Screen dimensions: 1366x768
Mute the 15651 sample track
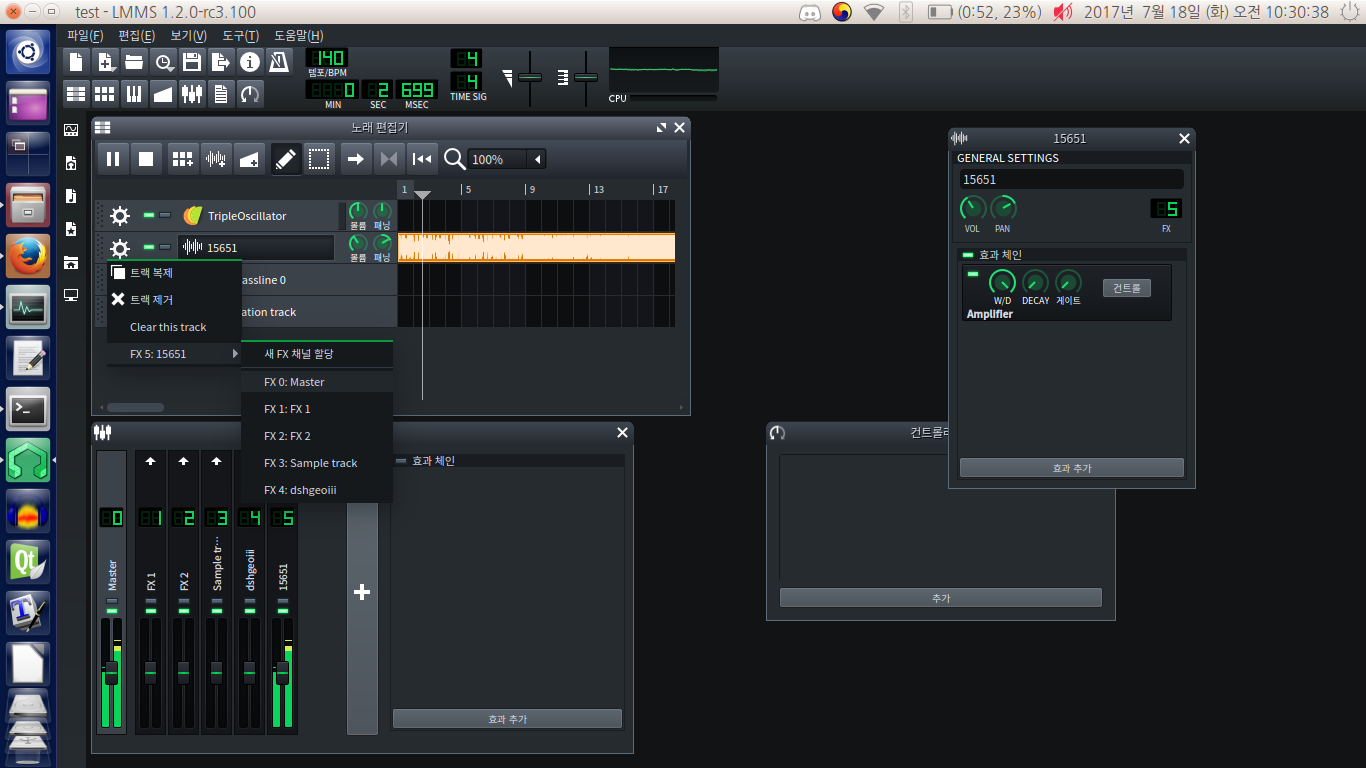149,247
